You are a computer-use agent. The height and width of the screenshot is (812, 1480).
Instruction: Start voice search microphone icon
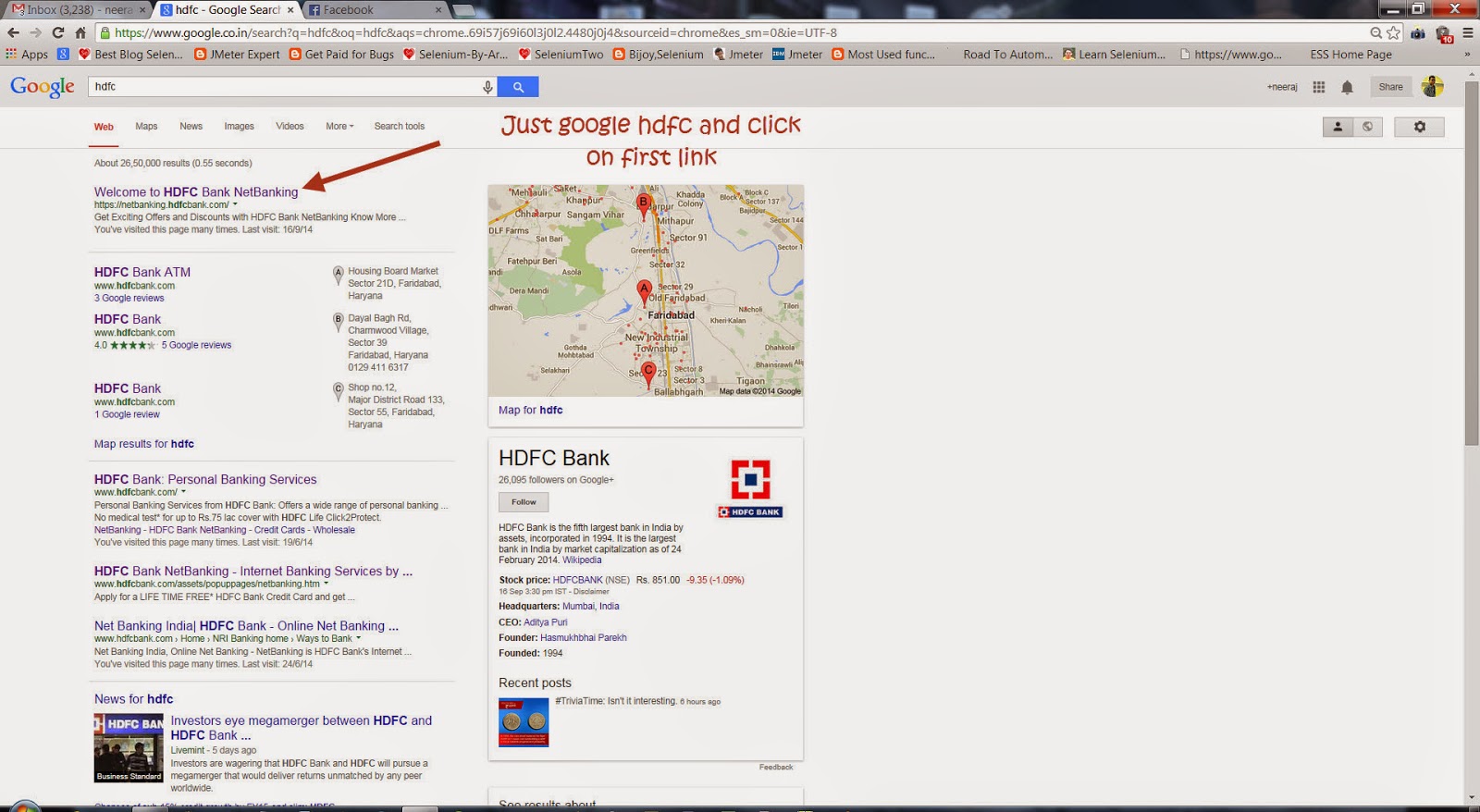tap(487, 87)
